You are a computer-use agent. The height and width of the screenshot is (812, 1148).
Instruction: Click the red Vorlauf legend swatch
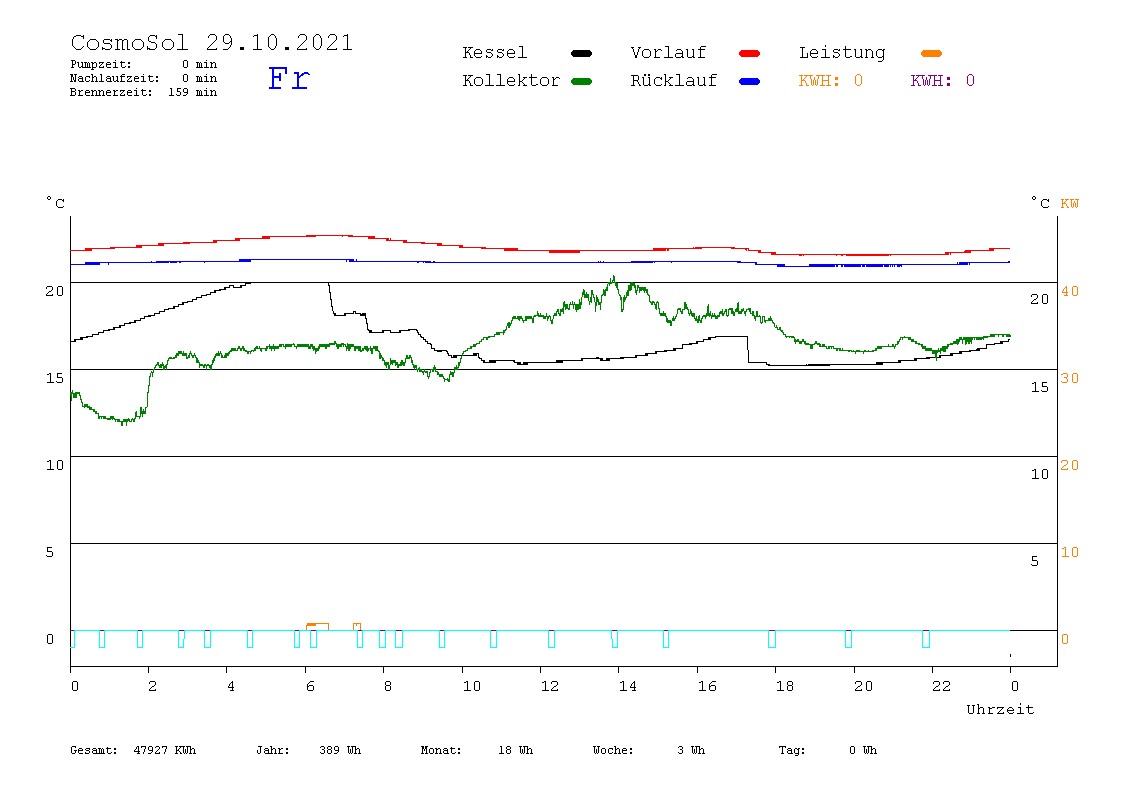(x=750, y=53)
